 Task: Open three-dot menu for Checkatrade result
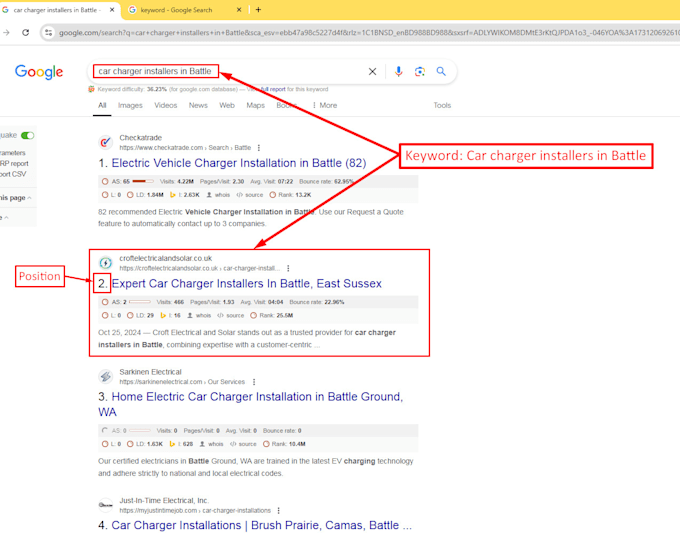(x=259, y=148)
